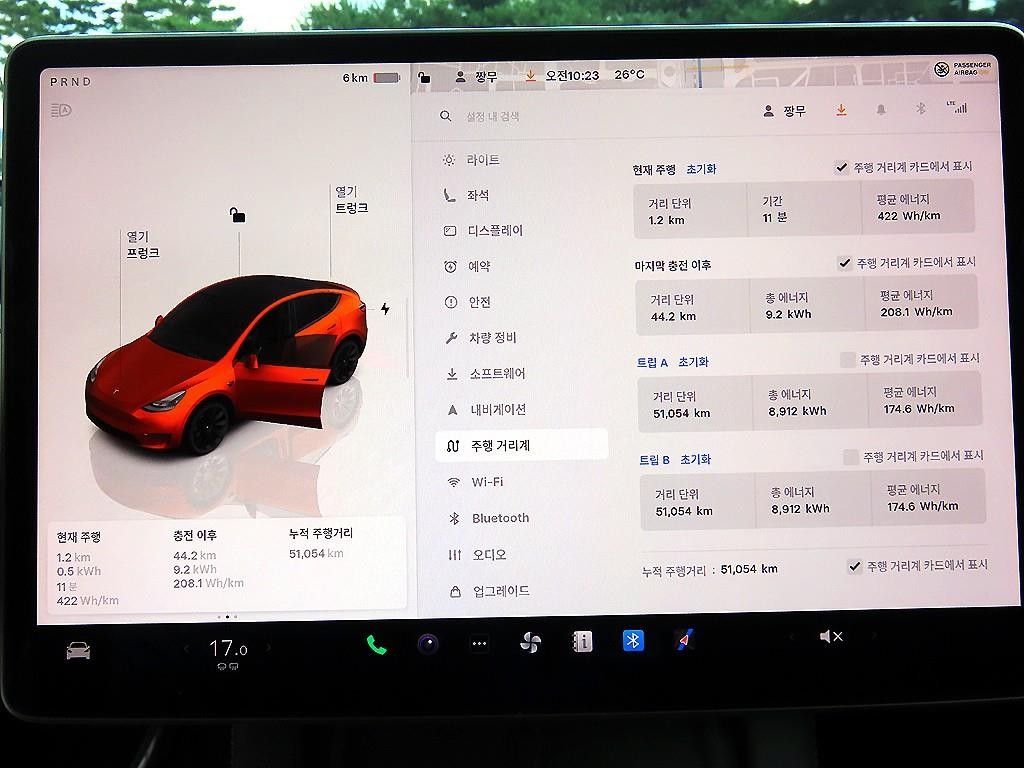Image resolution: width=1024 pixels, height=768 pixels.
Task: Tap the card page indicator dots
Action: pyautogui.click(x=227, y=616)
